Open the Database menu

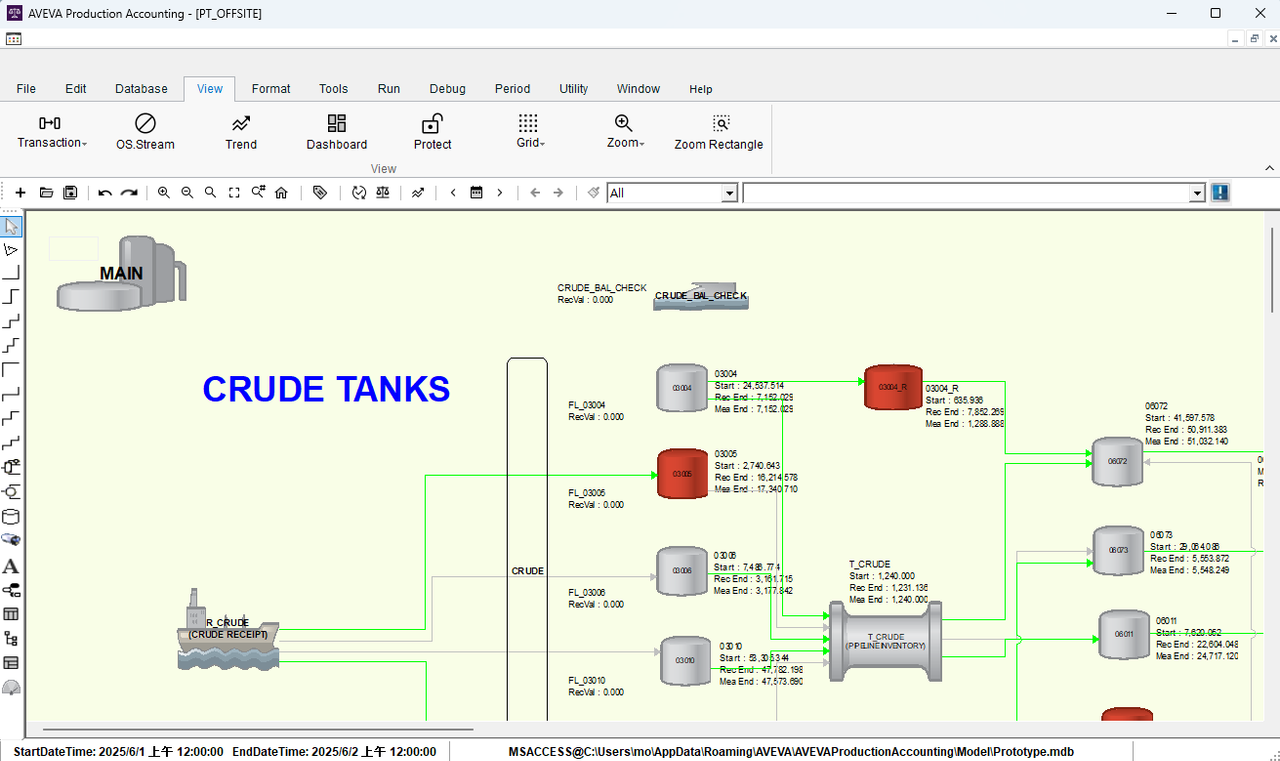[141, 88]
